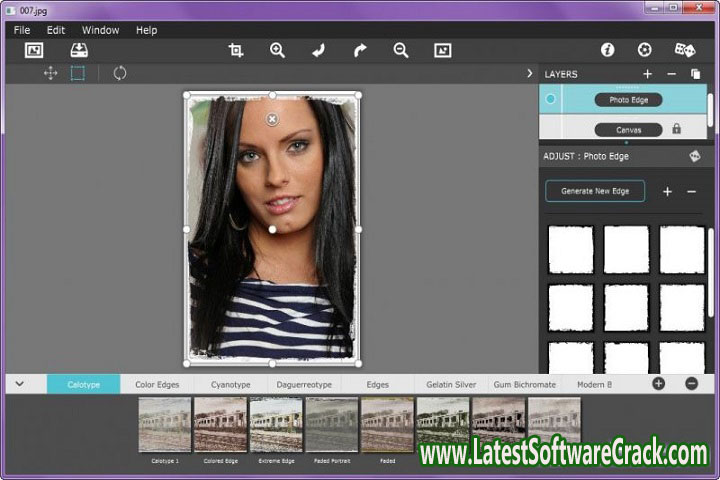Choose middle edge shape in second row

click(626, 308)
